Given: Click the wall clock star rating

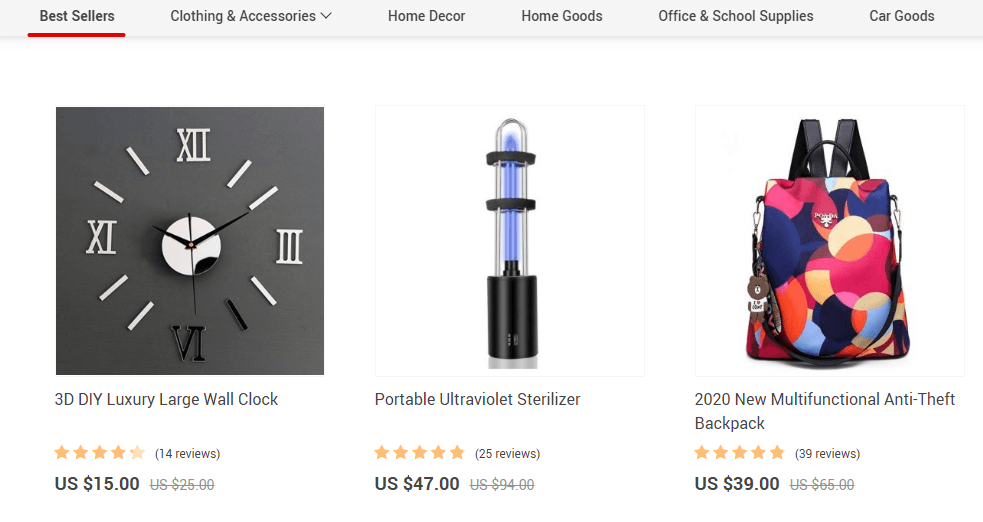Looking at the screenshot, I should click(x=100, y=452).
